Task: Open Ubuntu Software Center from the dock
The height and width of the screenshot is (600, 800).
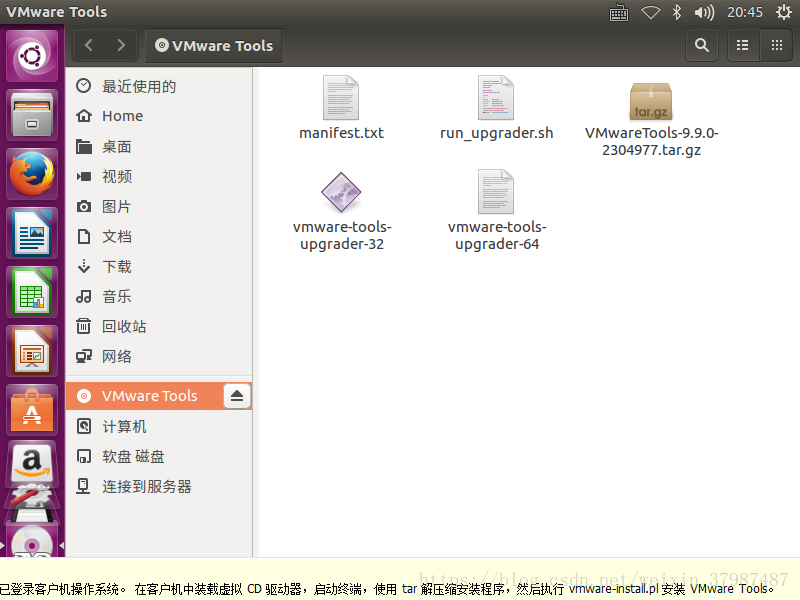Action: pos(32,410)
